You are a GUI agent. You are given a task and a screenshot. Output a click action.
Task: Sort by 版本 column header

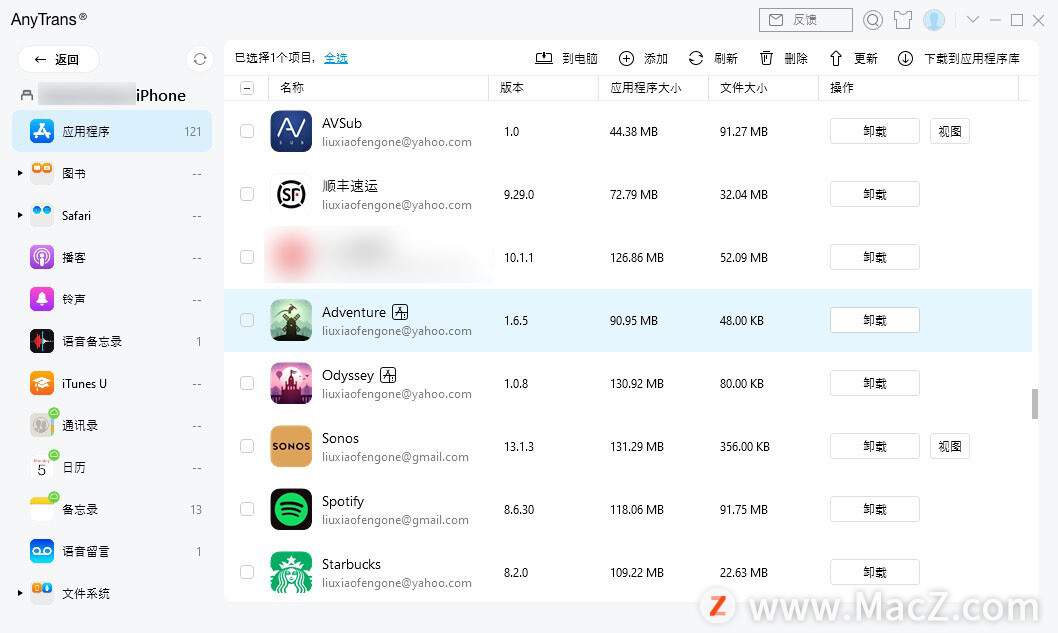543,88
